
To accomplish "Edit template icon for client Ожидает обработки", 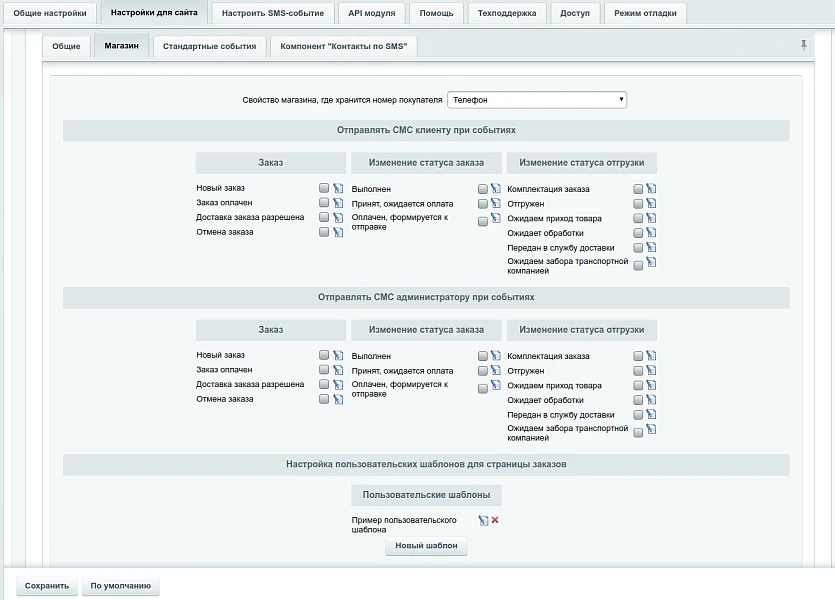I will pos(651,233).
